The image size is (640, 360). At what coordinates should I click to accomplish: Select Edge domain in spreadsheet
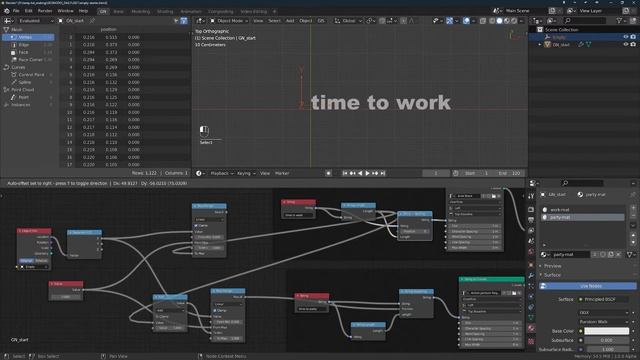[28, 45]
